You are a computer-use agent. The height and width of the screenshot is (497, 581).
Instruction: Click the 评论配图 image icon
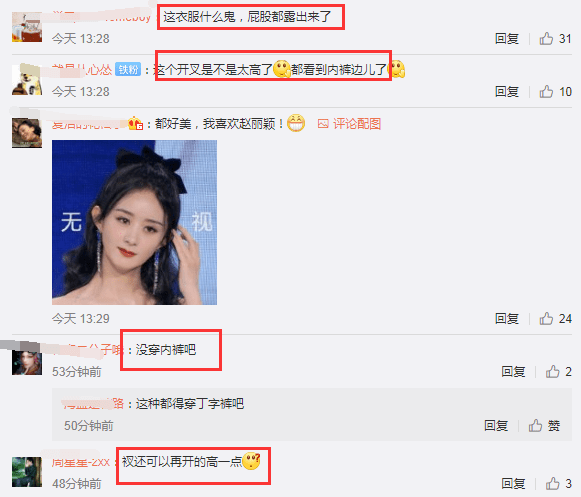pyautogui.click(x=323, y=124)
